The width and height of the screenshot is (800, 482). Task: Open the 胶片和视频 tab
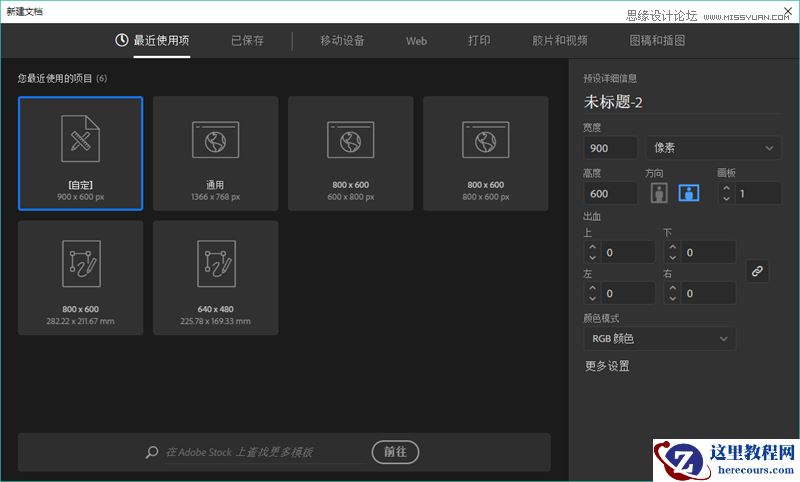pos(560,40)
